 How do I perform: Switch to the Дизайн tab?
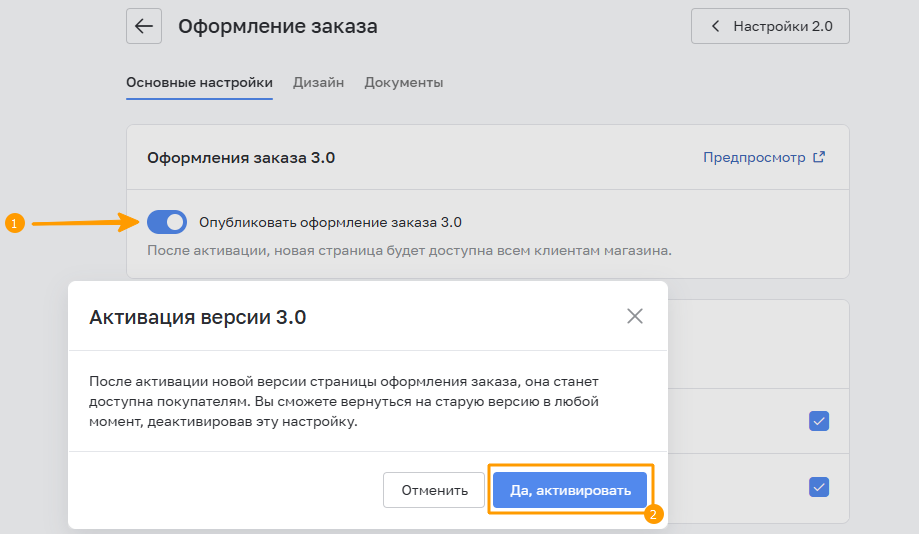click(x=318, y=83)
